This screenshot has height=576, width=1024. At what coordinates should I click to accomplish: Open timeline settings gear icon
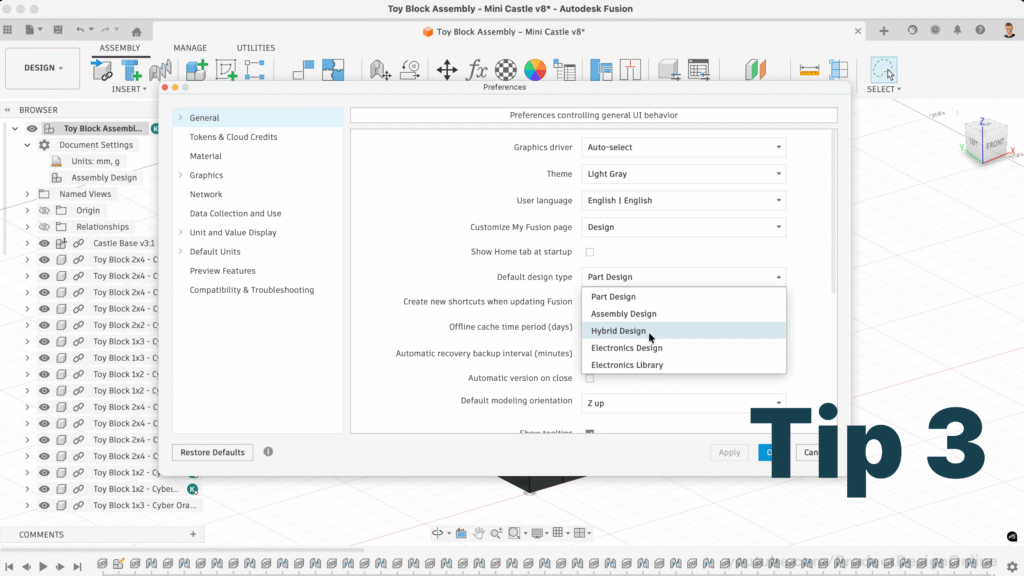pos(1011,565)
